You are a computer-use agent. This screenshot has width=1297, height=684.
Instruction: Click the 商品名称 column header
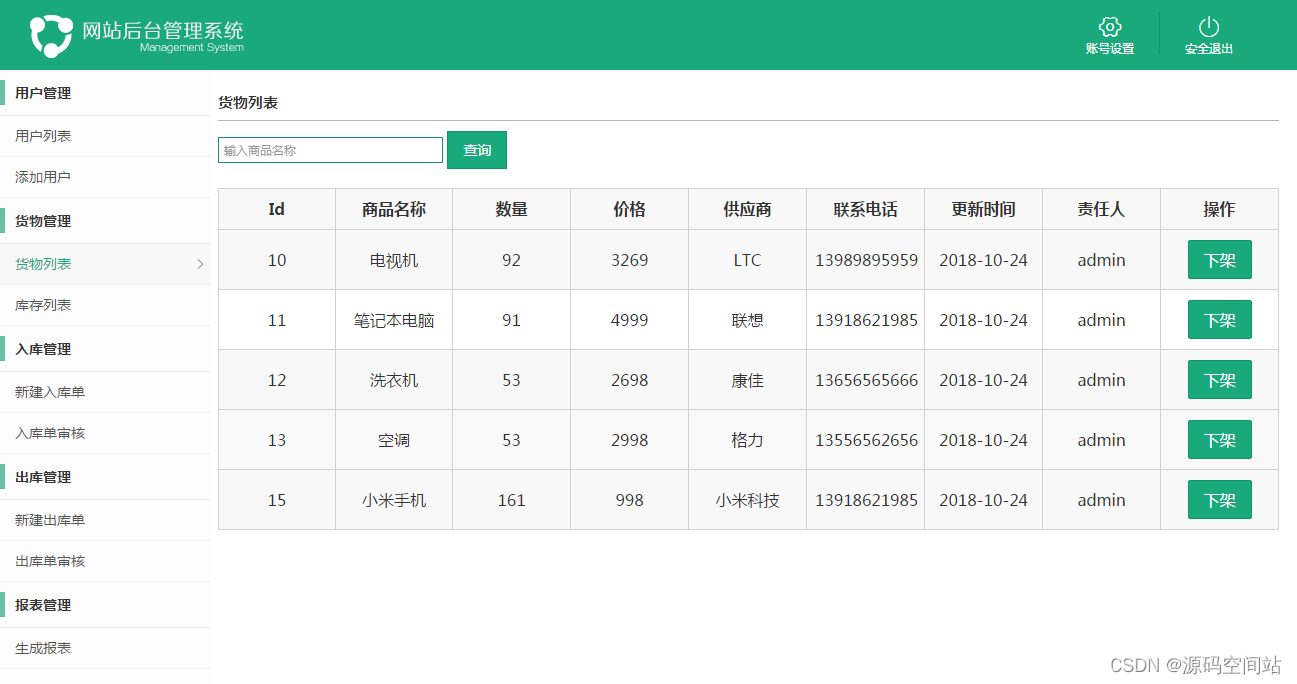point(394,209)
